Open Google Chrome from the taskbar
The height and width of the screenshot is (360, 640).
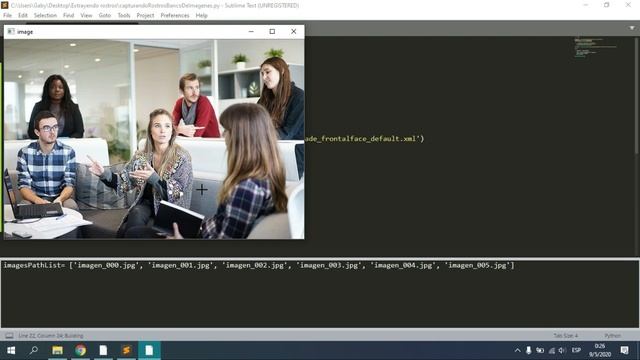80,350
